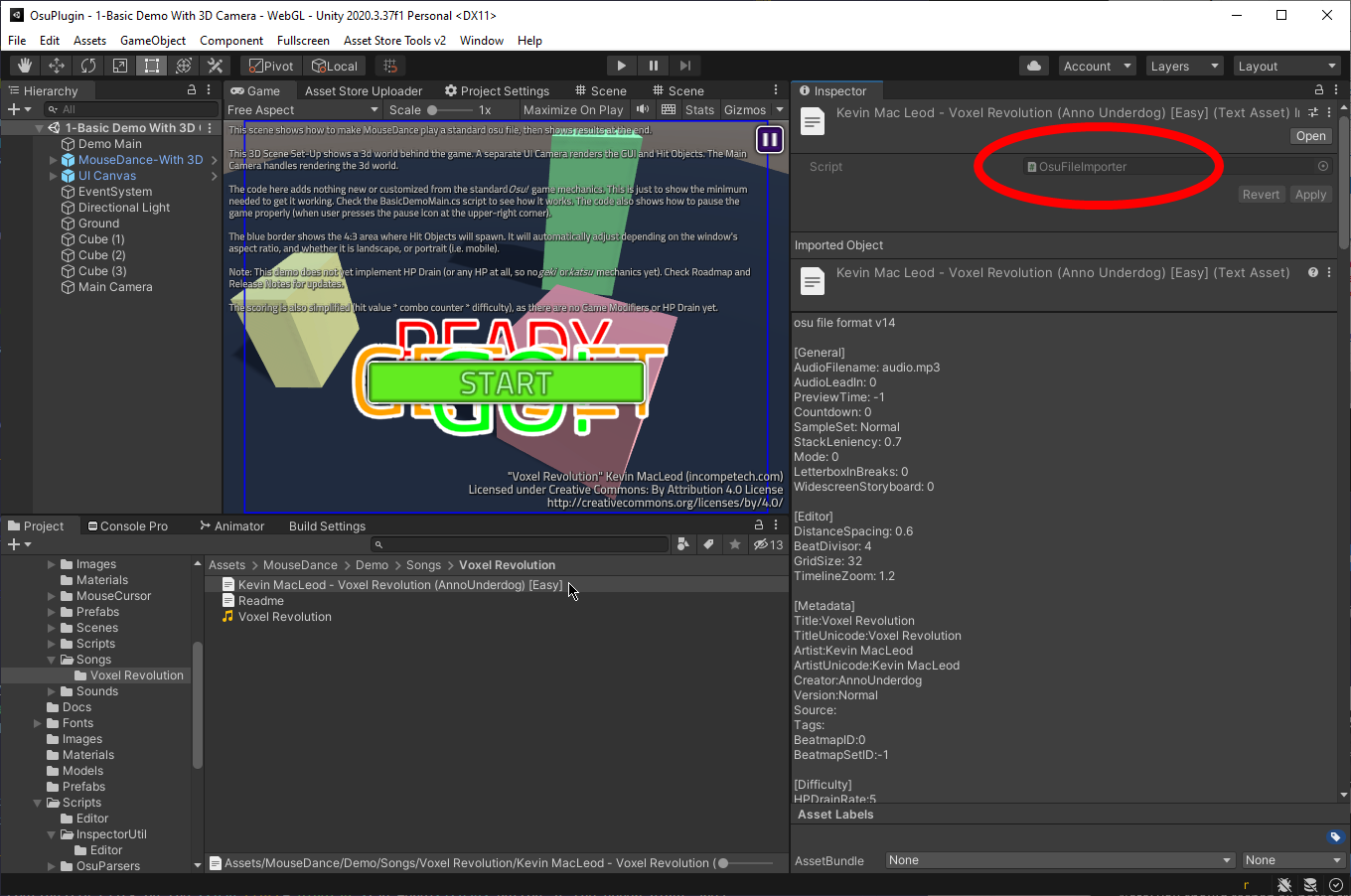Open the object picker next to OsuFileImporter
This screenshot has height=896, width=1351.
pos(1323,166)
